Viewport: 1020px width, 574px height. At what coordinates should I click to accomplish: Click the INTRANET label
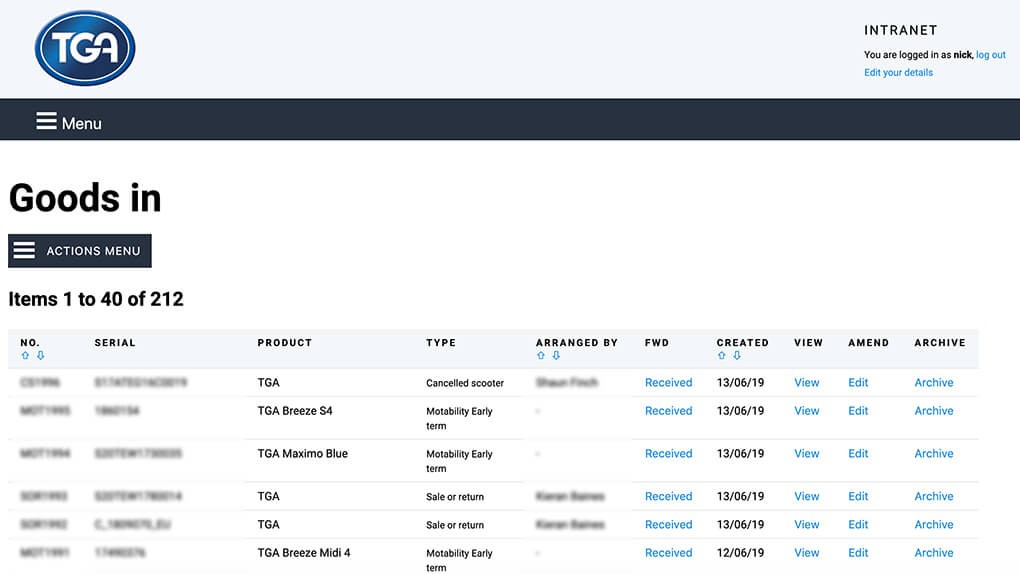point(901,30)
